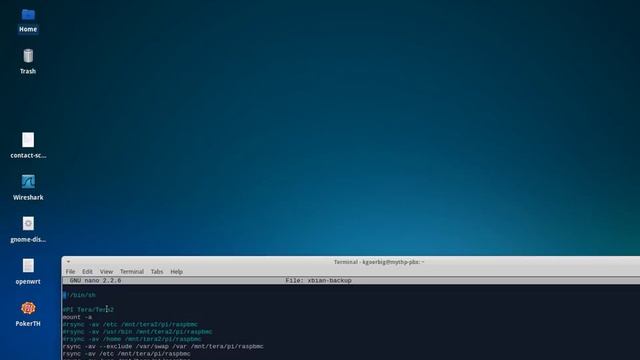Viewport: 640px width, 360px height.
Task: Launch the PokerTH desktop icon
Action: click(28, 314)
